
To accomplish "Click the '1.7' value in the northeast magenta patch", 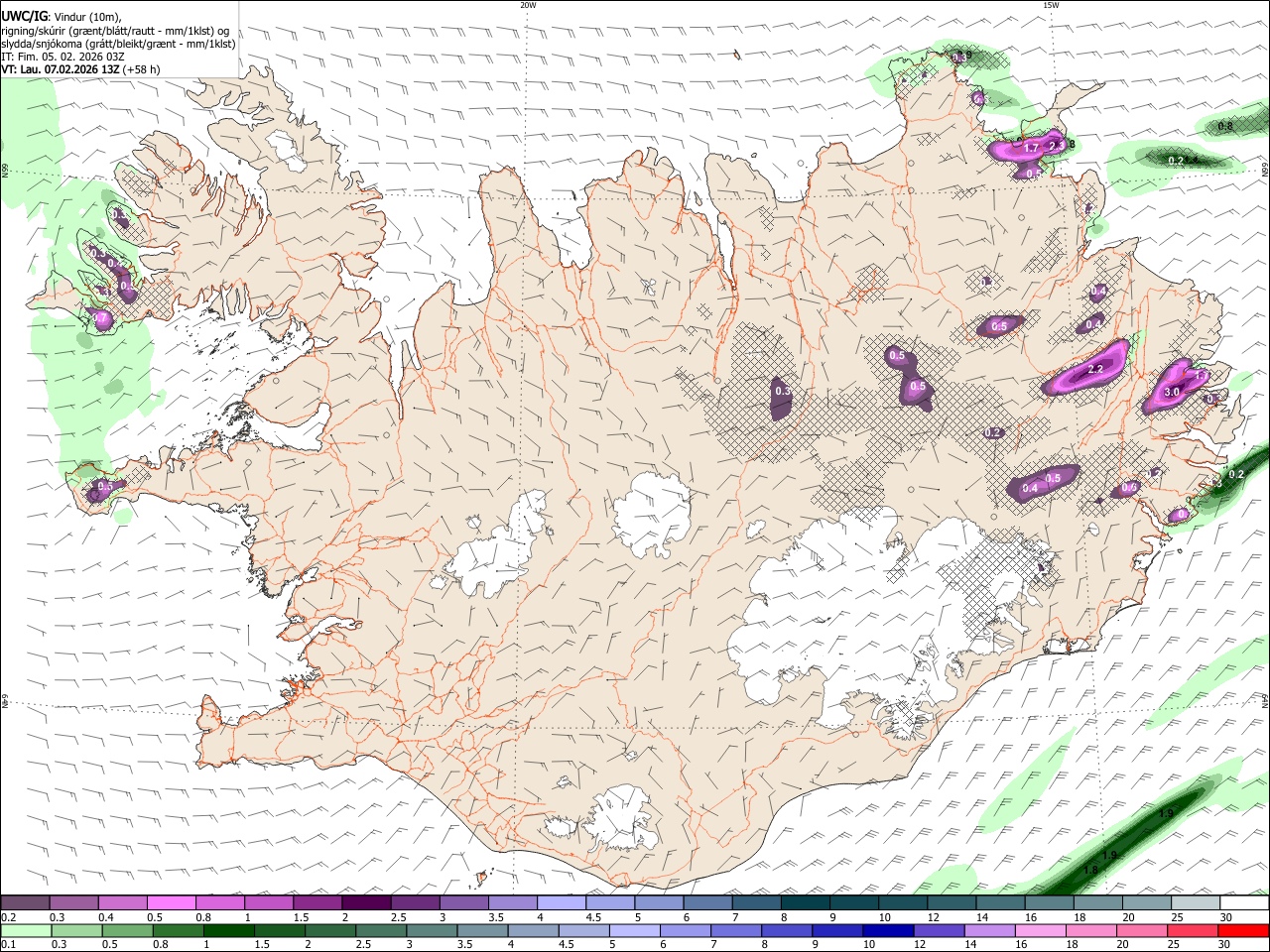I will [x=1032, y=148].
